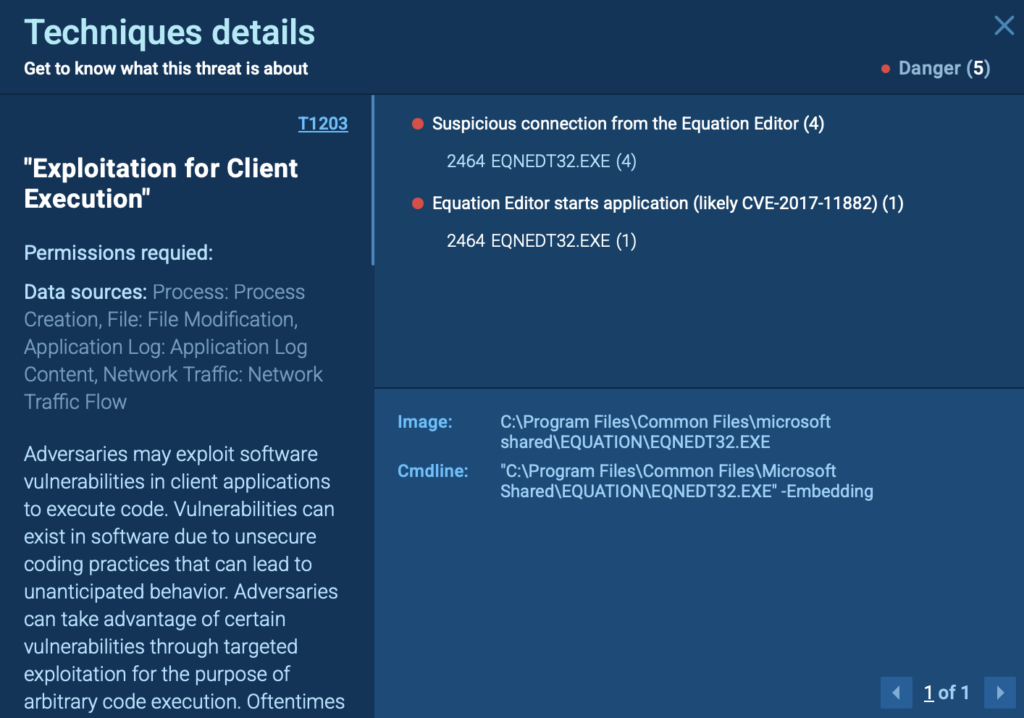Viewport: 1024px width, 718px height.
Task: Click the left panel scrollbar
Action: point(373,181)
